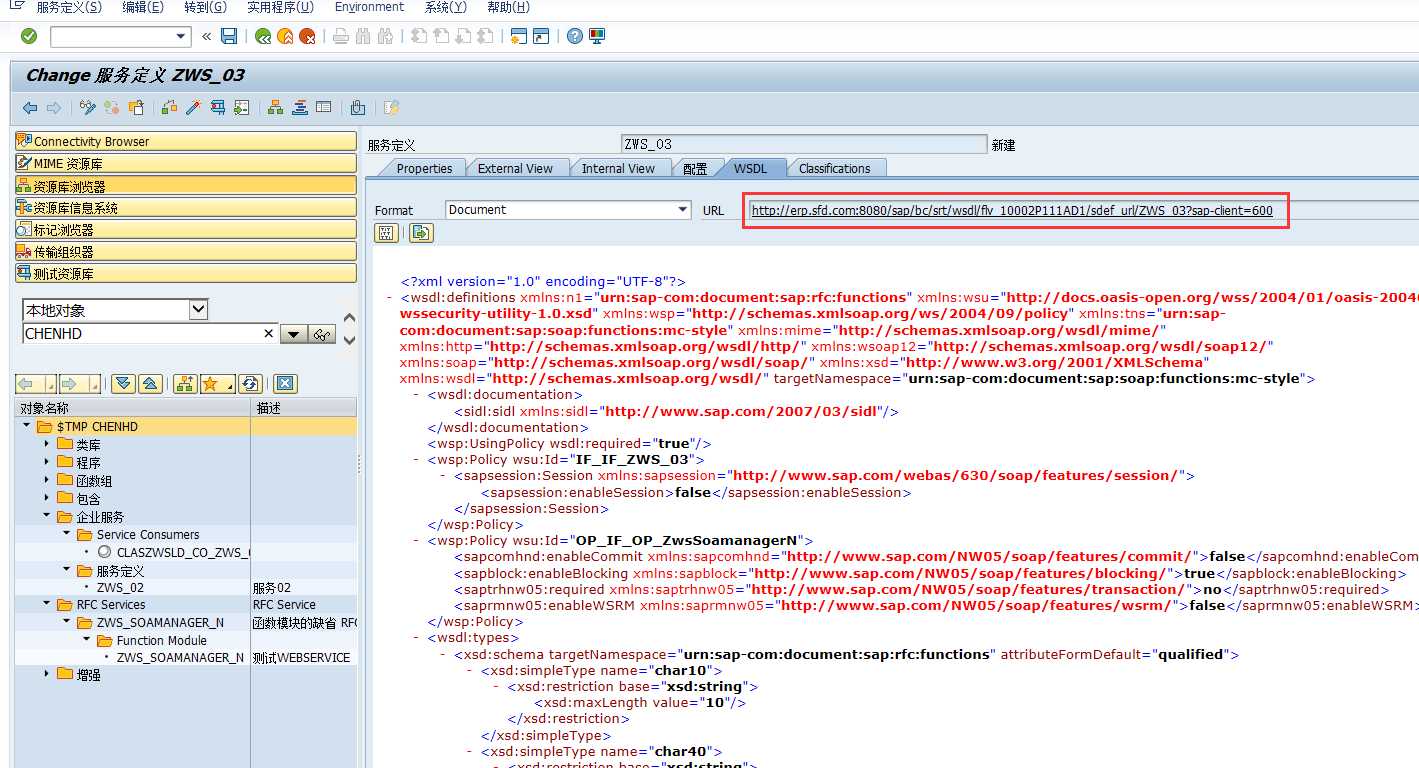The width and height of the screenshot is (1419, 768).
Task: Open the 服务定义(S) menu
Action: (69, 7)
